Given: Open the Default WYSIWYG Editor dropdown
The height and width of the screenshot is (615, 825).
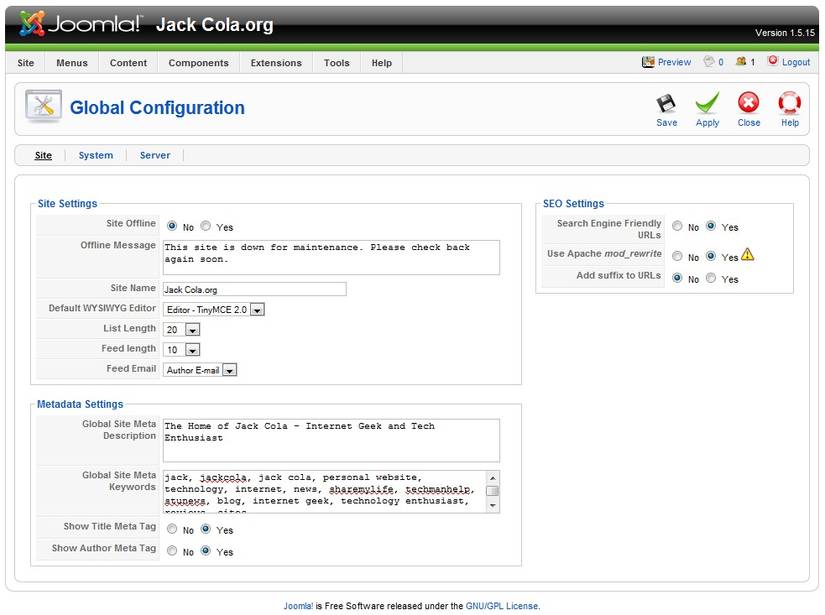Looking at the screenshot, I should point(214,309).
